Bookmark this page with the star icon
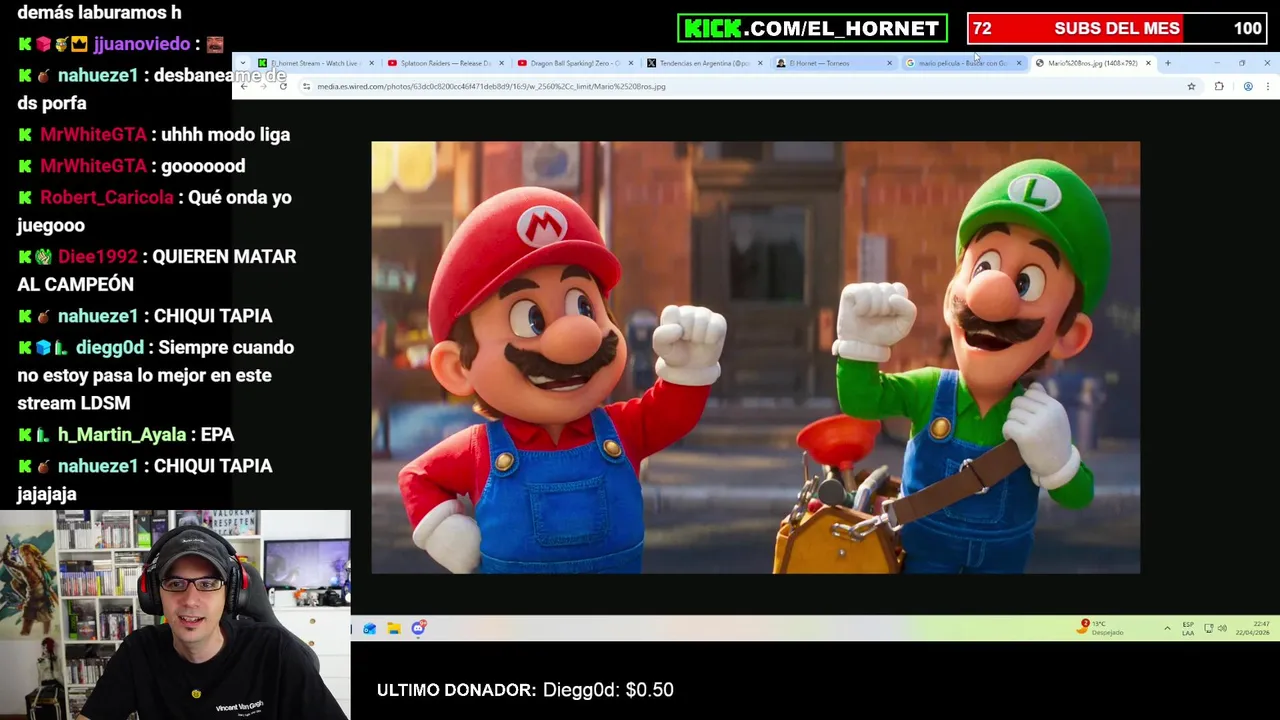Viewport: 1280px width, 720px height. (1191, 86)
